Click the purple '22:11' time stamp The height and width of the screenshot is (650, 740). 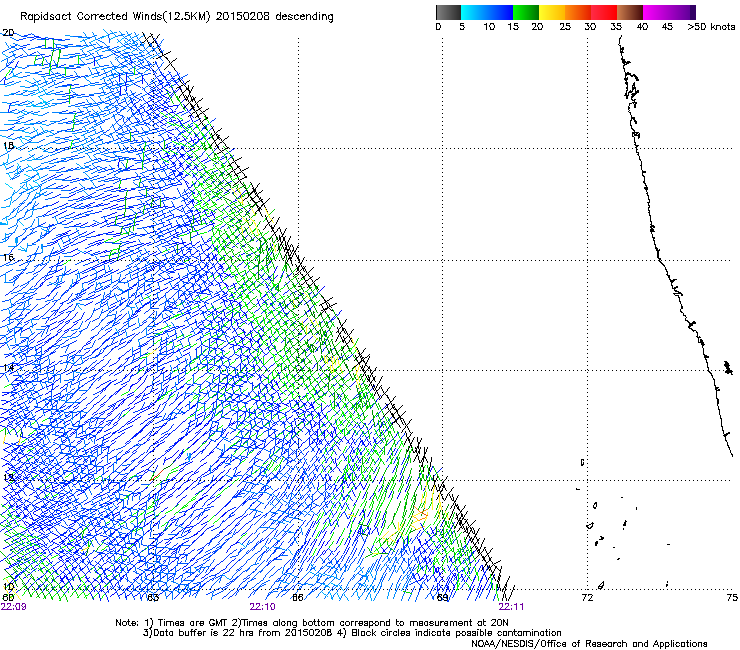511,607
